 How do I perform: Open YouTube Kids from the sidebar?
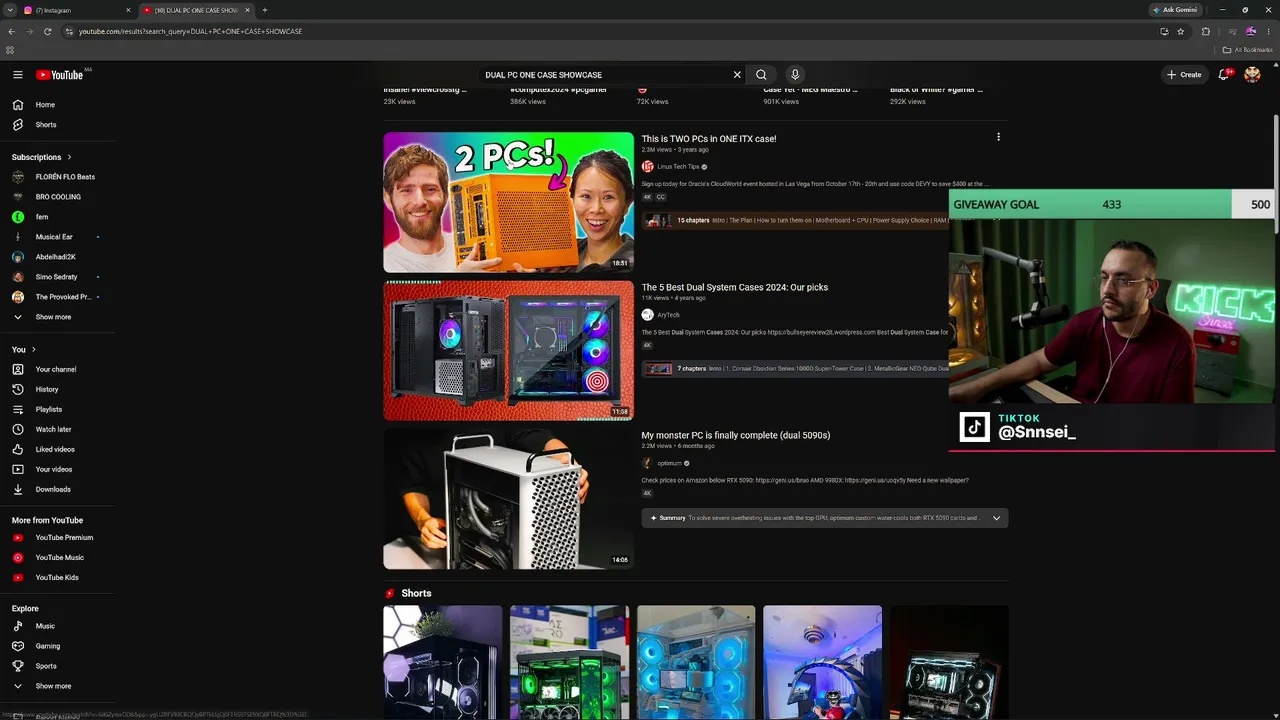(57, 577)
